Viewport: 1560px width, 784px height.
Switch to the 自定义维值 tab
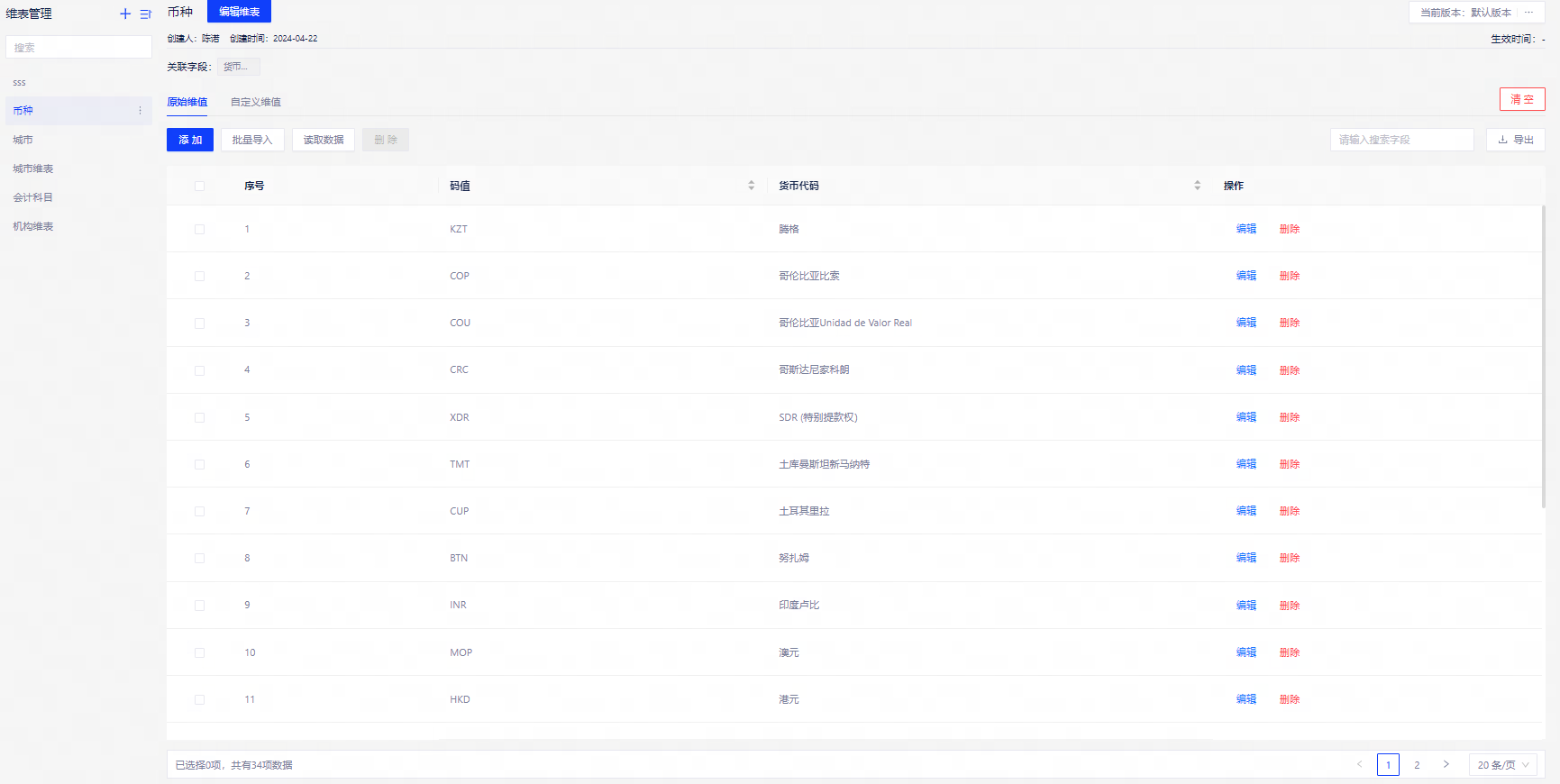click(255, 103)
